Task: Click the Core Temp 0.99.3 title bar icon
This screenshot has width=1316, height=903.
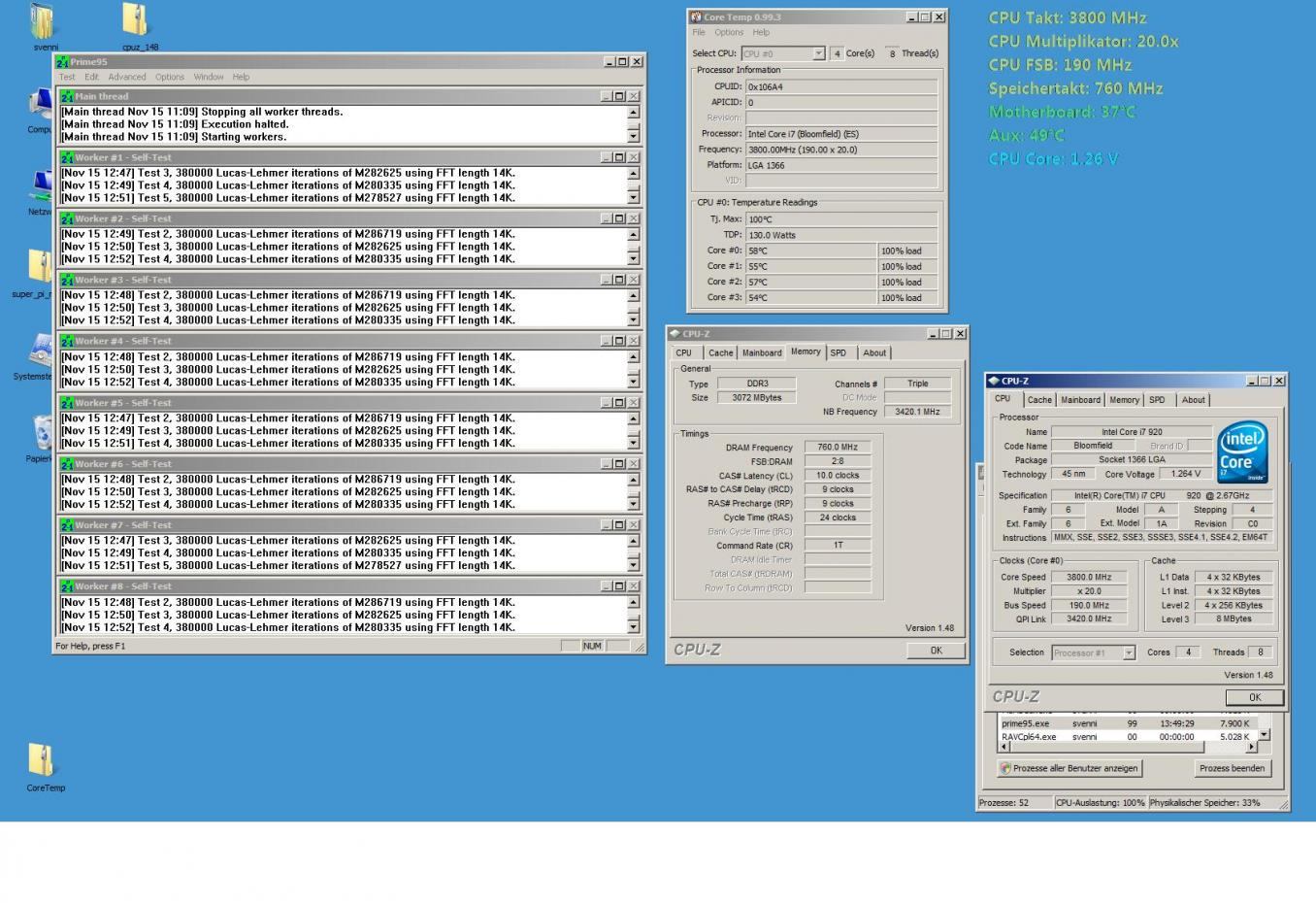Action: (x=695, y=17)
